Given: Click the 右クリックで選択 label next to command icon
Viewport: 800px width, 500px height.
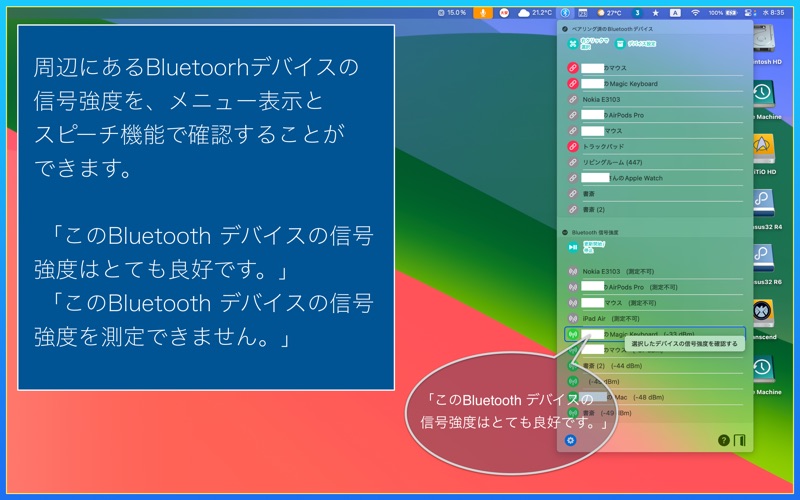Looking at the screenshot, I should pyautogui.click(x=594, y=44).
